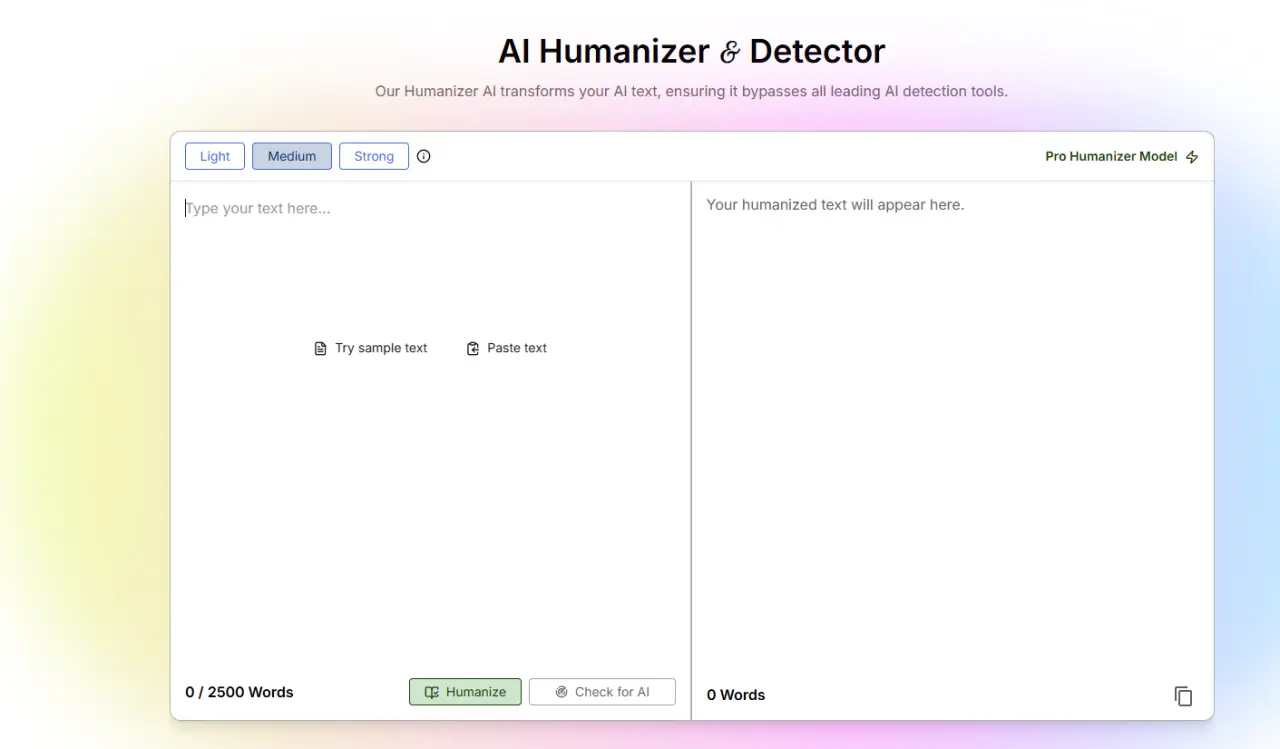Copy the humanized output with the copy icon
The height and width of the screenshot is (749, 1280).
pyautogui.click(x=1183, y=696)
